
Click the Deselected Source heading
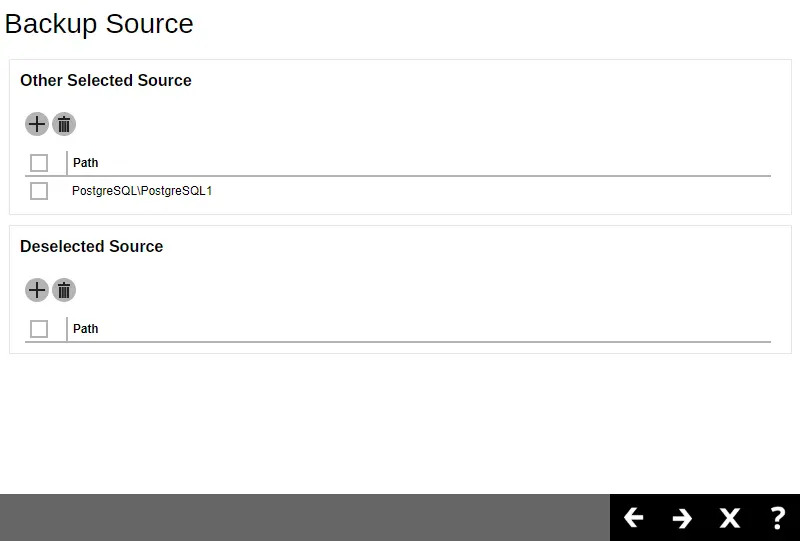click(x=92, y=247)
